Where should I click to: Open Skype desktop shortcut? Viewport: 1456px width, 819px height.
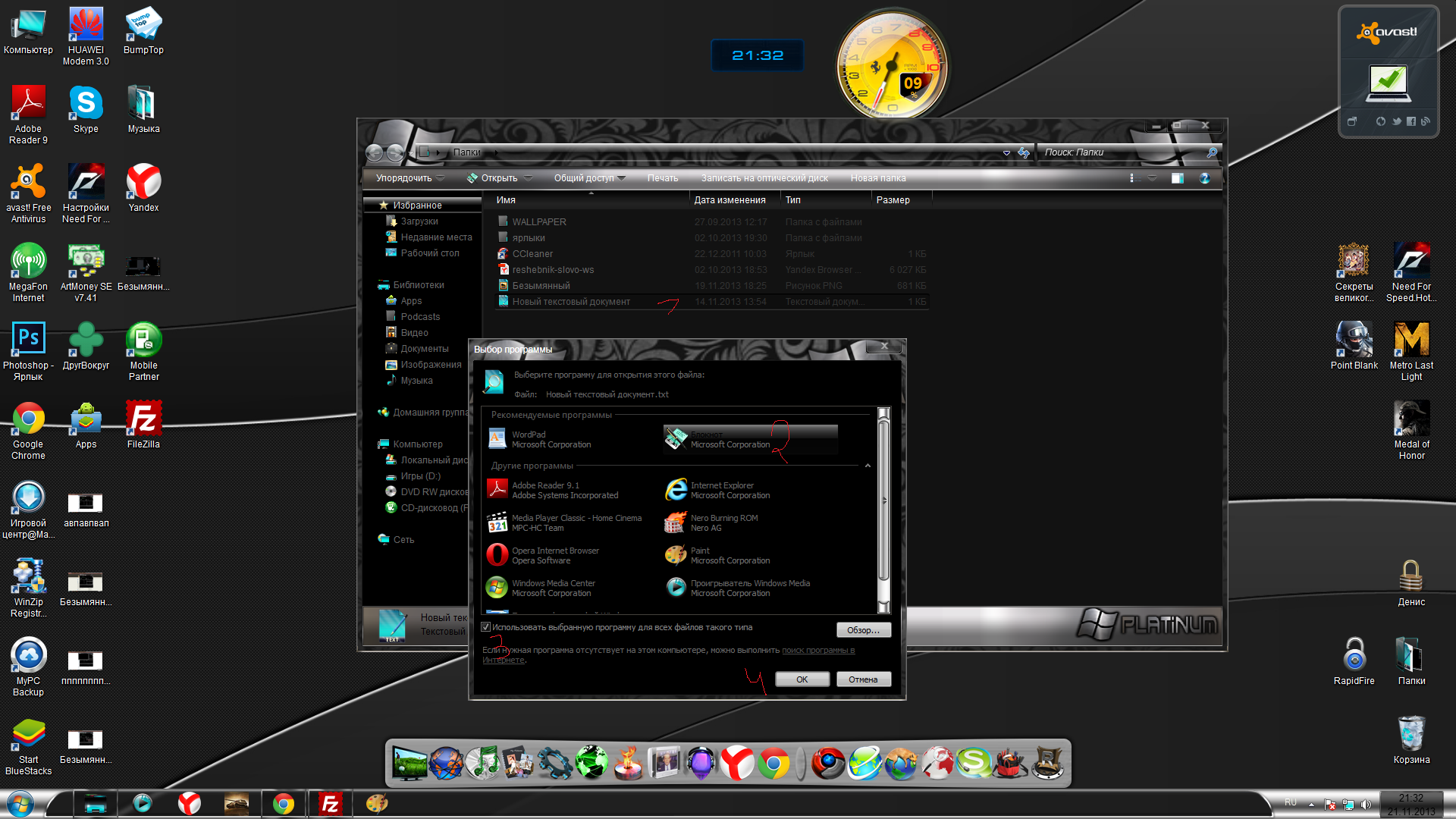coord(86,110)
